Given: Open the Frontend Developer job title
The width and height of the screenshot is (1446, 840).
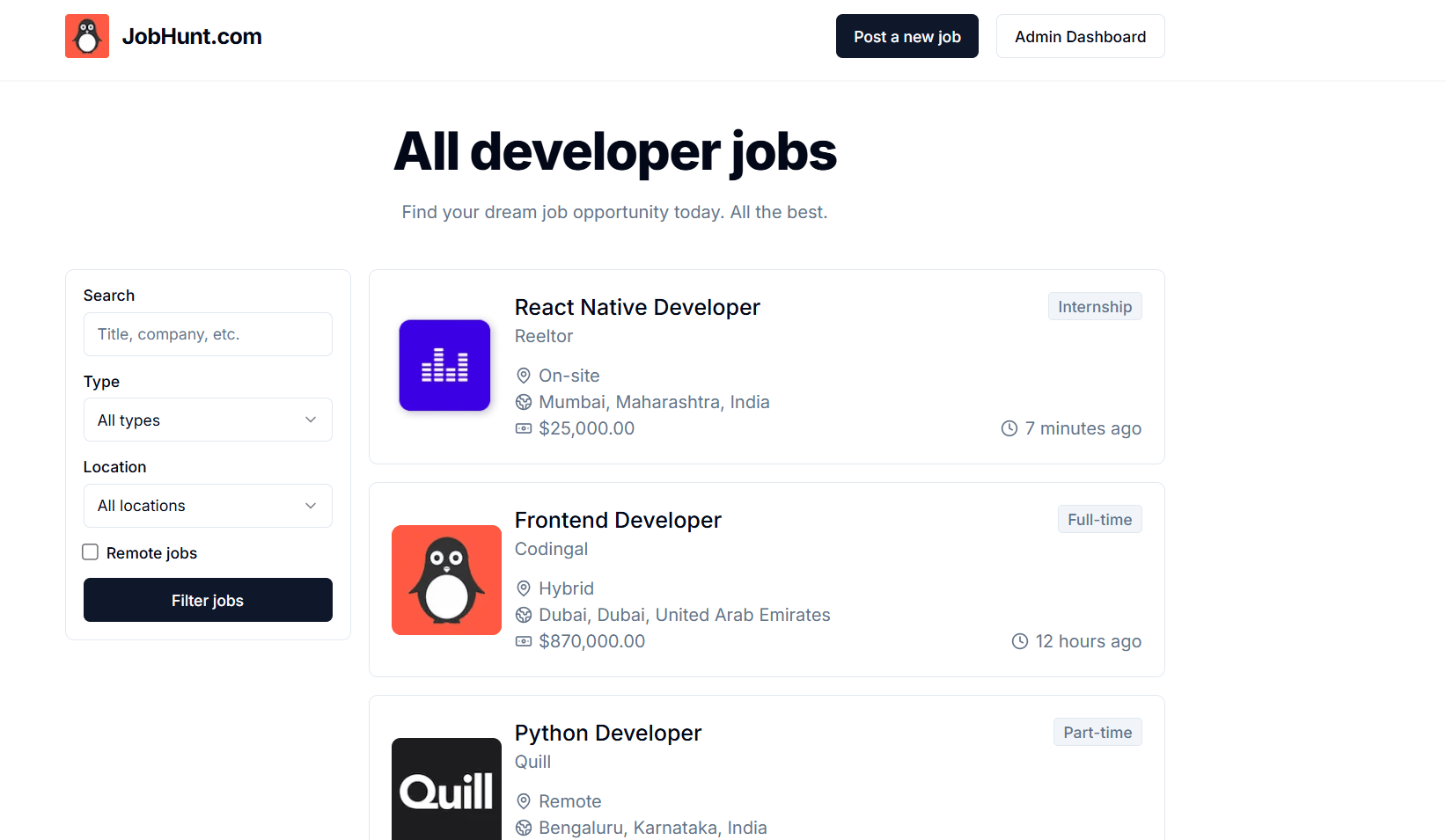Looking at the screenshot, I should click(618, 520).
